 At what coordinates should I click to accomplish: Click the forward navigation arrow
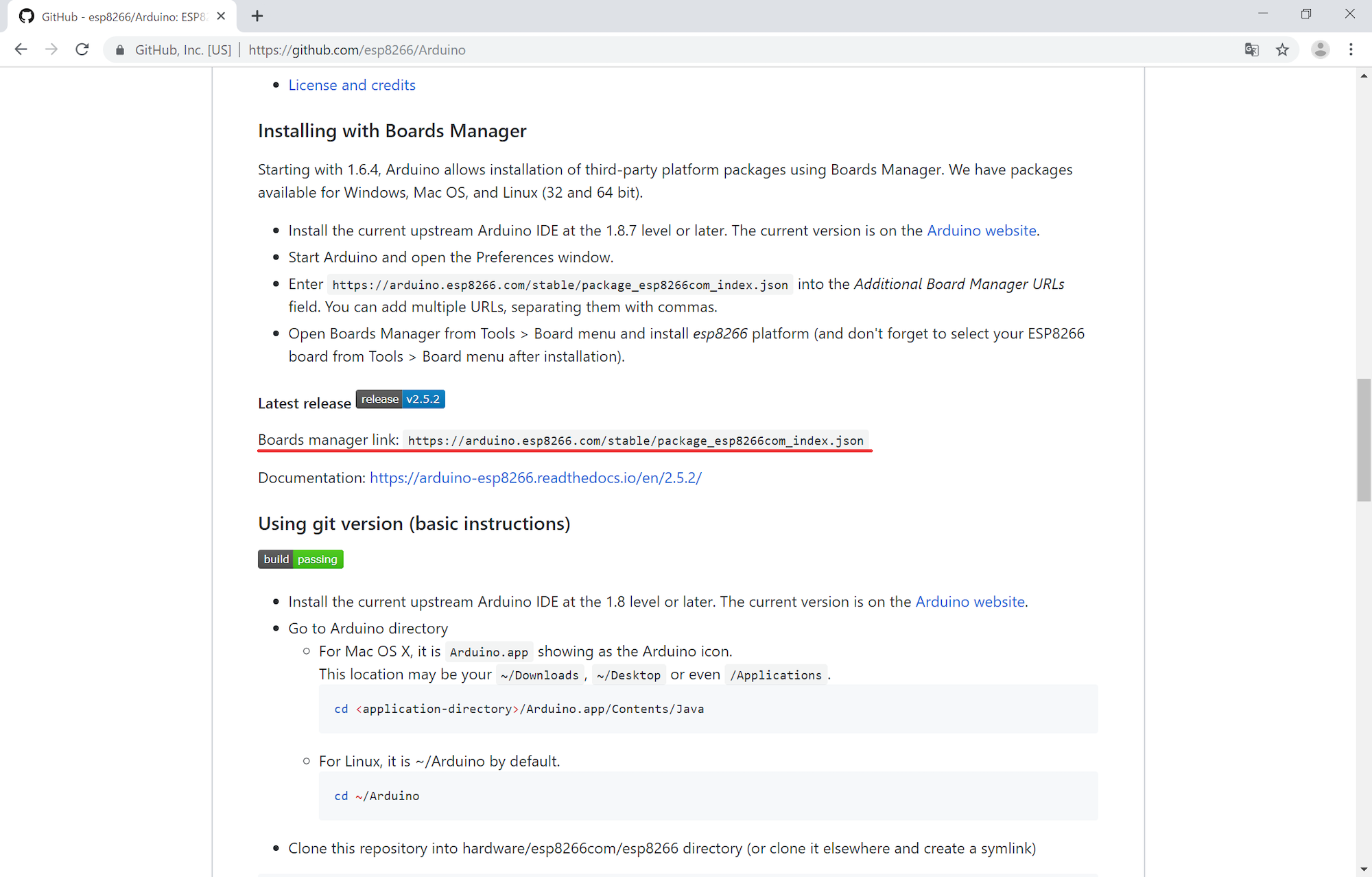(x=51, y=49)
